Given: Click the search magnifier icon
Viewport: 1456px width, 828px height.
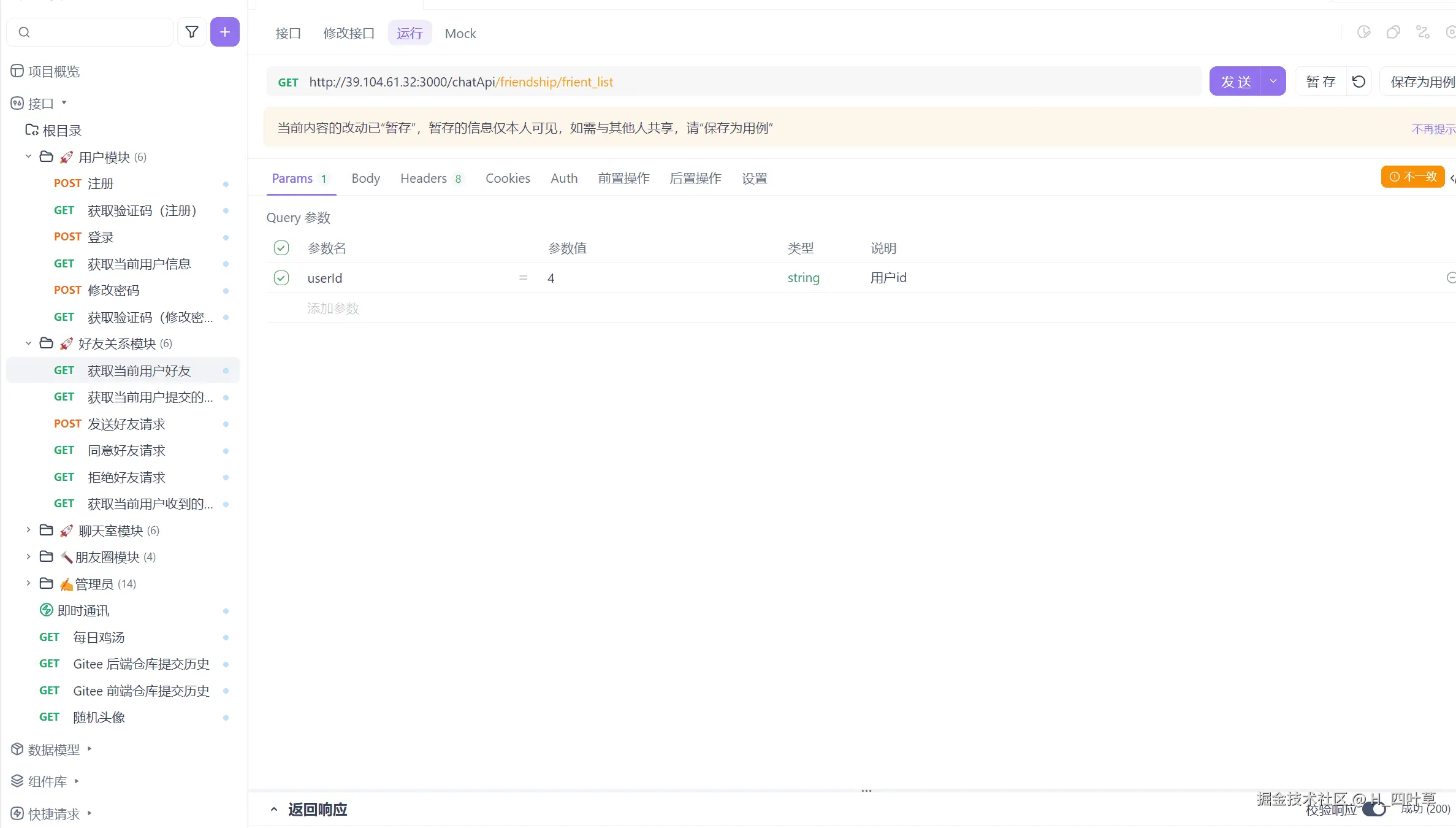Looking at the screenshot, I should coord(25,33).
